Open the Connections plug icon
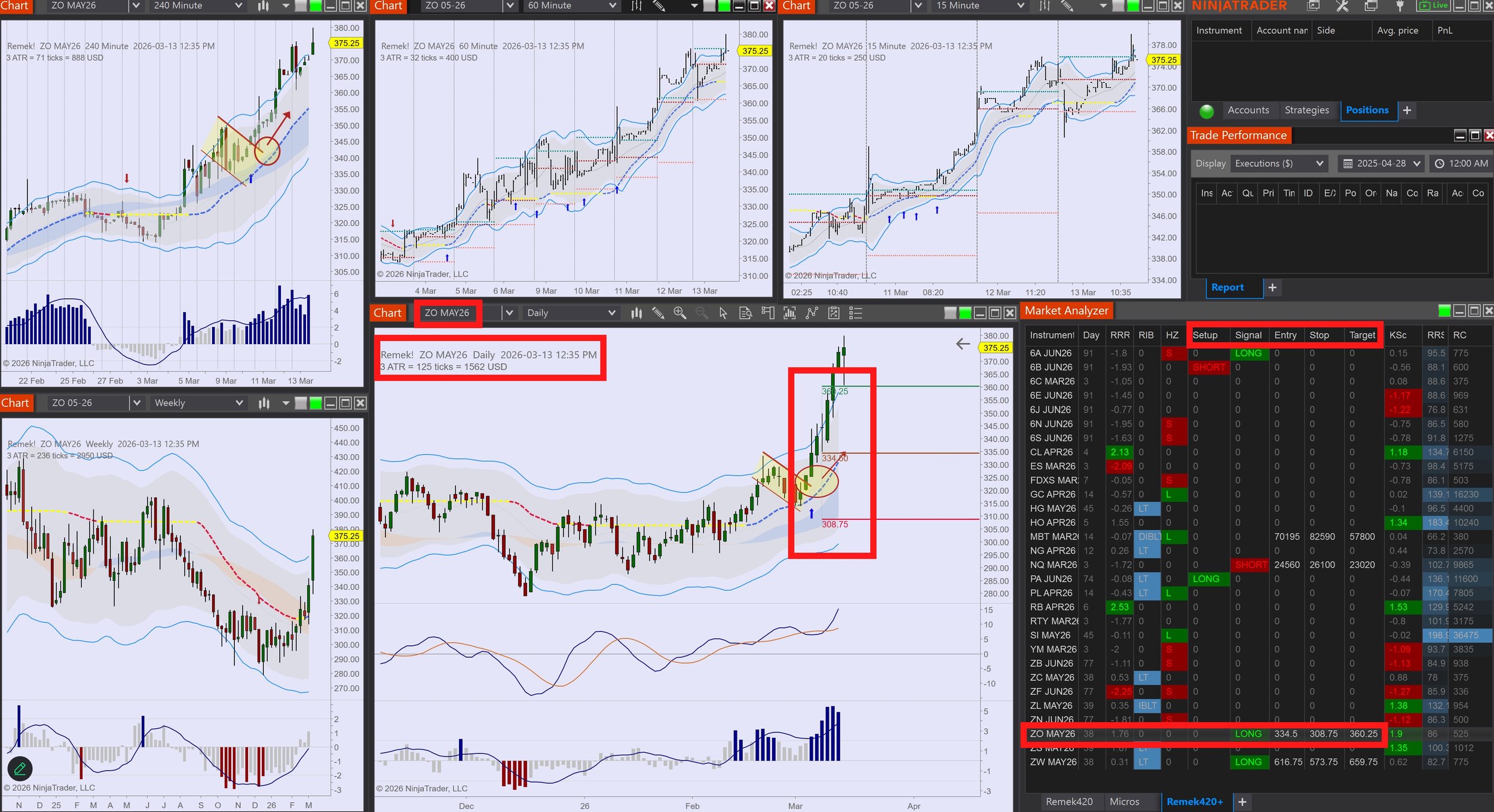The image size is (1494, 812). click(x=1400, y=6)
